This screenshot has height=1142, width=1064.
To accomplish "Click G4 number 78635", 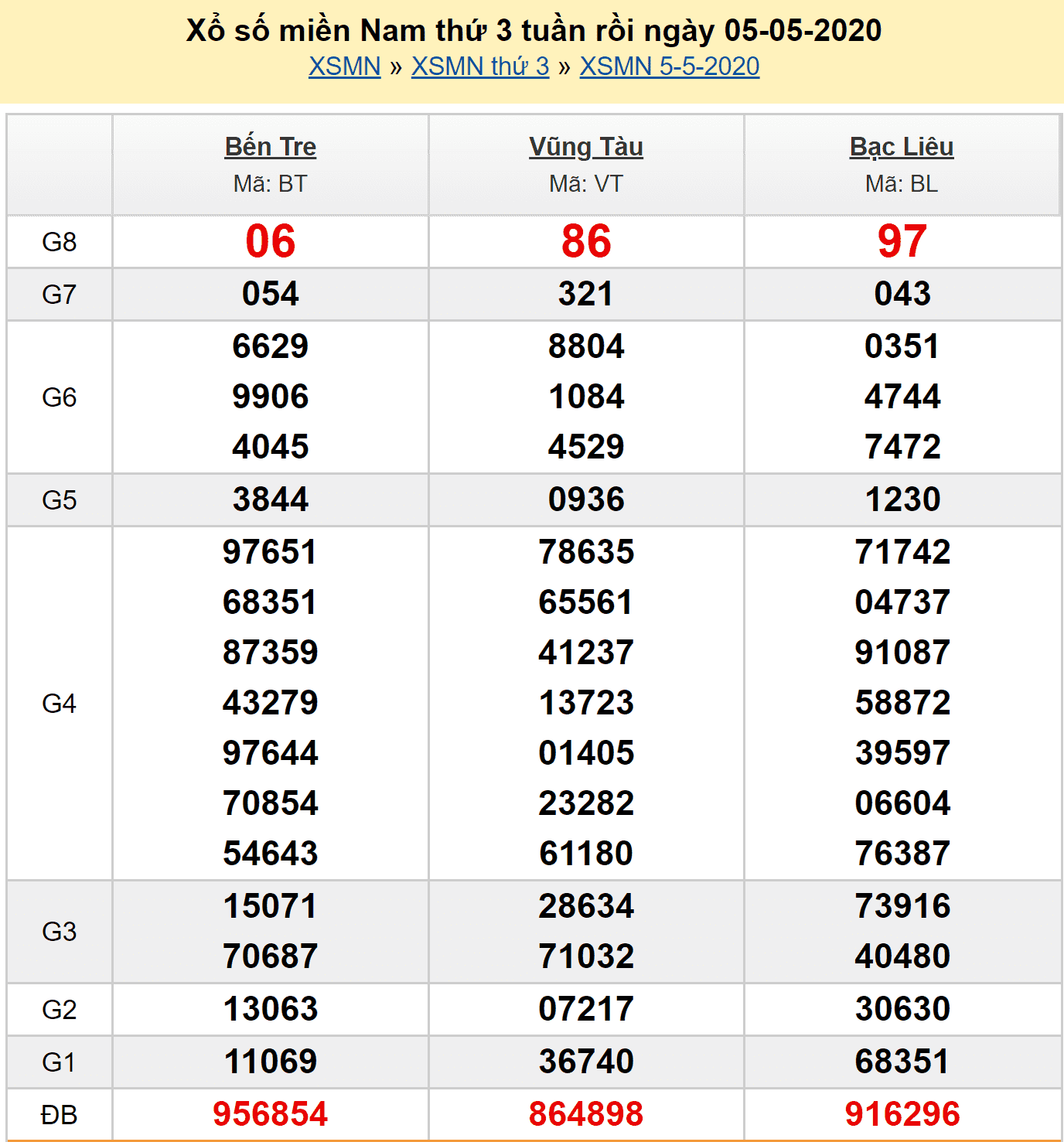I will point(586,552).
